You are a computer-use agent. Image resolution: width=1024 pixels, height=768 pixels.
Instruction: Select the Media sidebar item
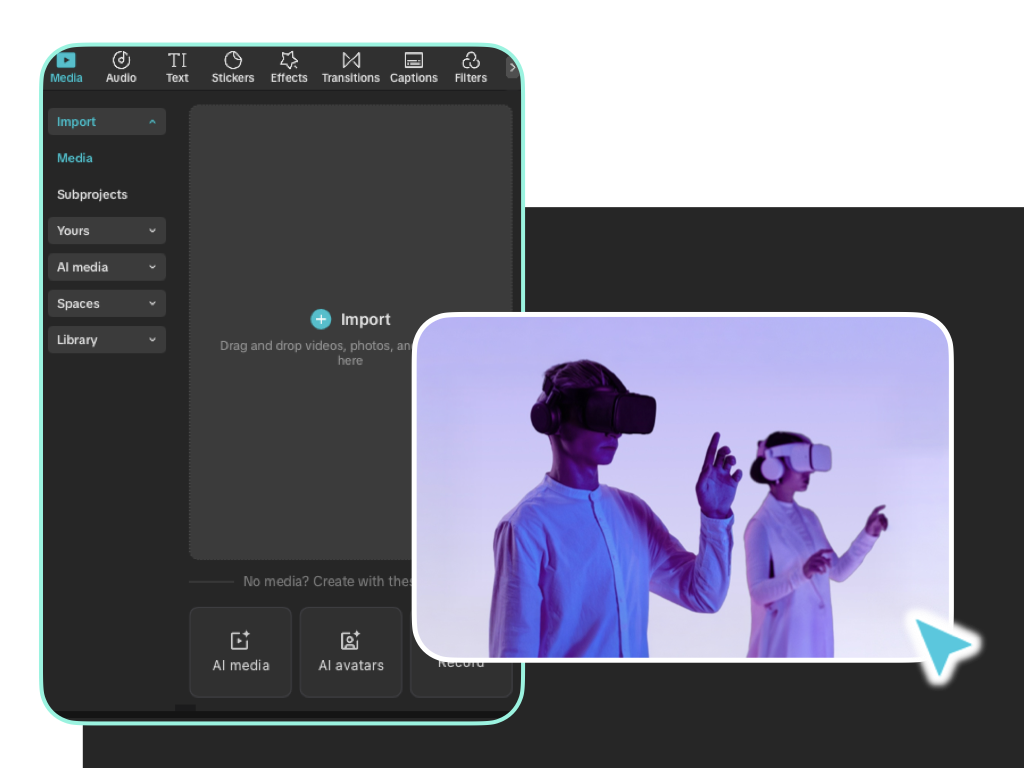click(x=74, y=158)
